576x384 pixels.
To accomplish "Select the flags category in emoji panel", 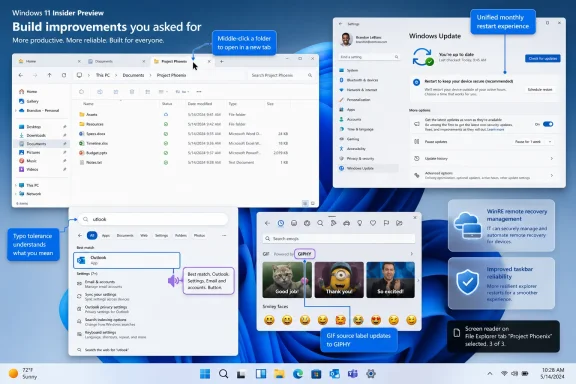I will point(386,223).
